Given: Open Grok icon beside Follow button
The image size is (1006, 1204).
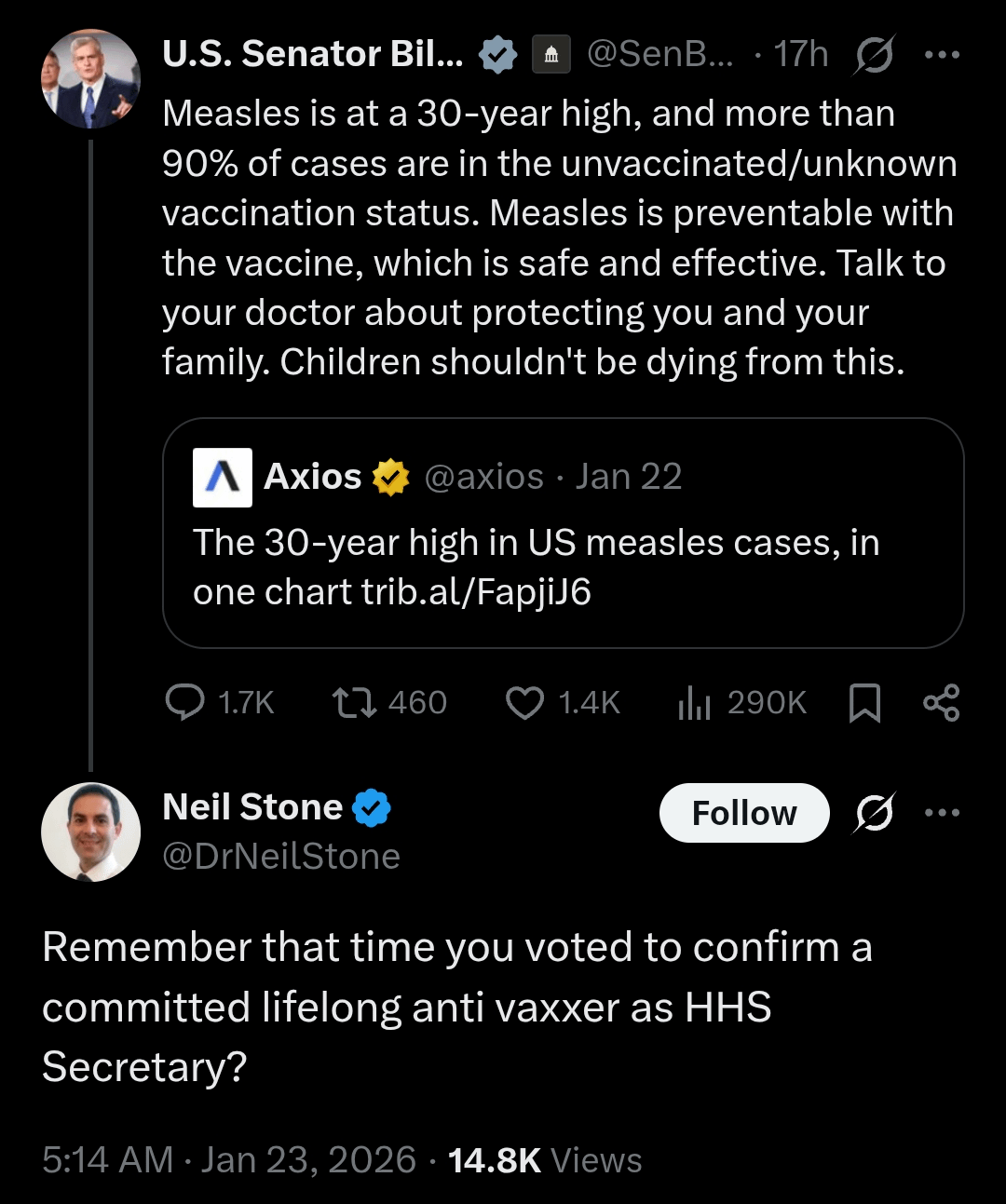Looking at the screenshot, I should coord(874,813).
